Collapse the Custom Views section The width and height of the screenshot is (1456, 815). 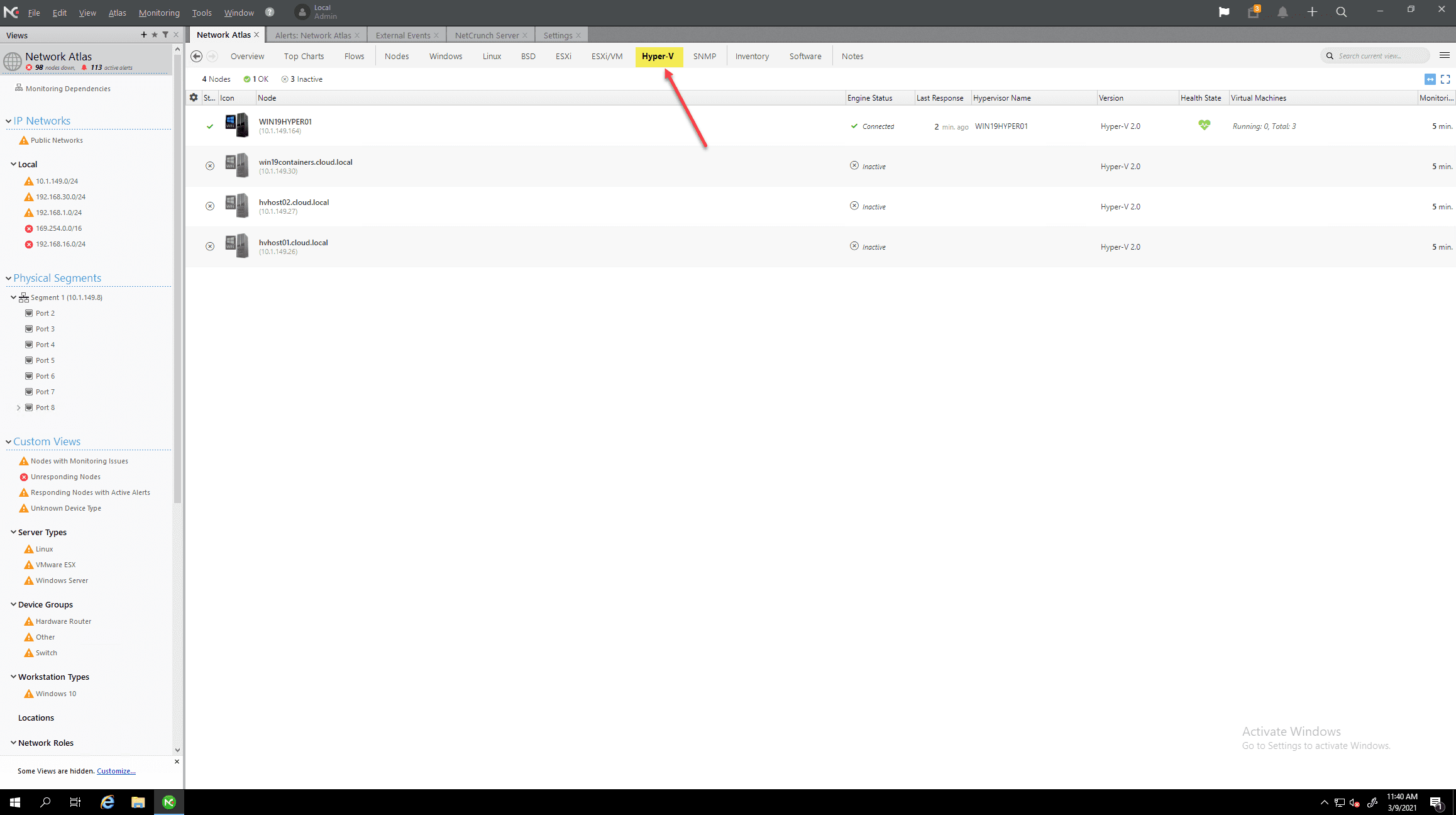(x=9, y=441)
